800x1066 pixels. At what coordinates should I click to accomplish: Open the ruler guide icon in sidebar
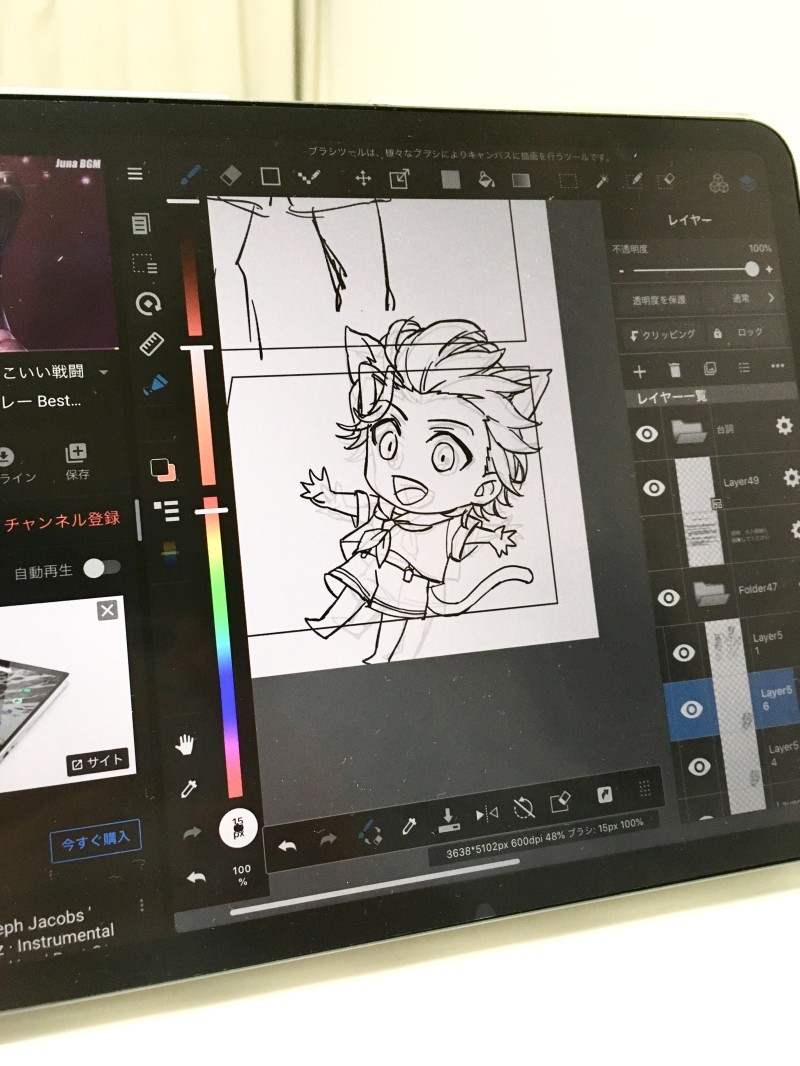(x=152, y=344)
